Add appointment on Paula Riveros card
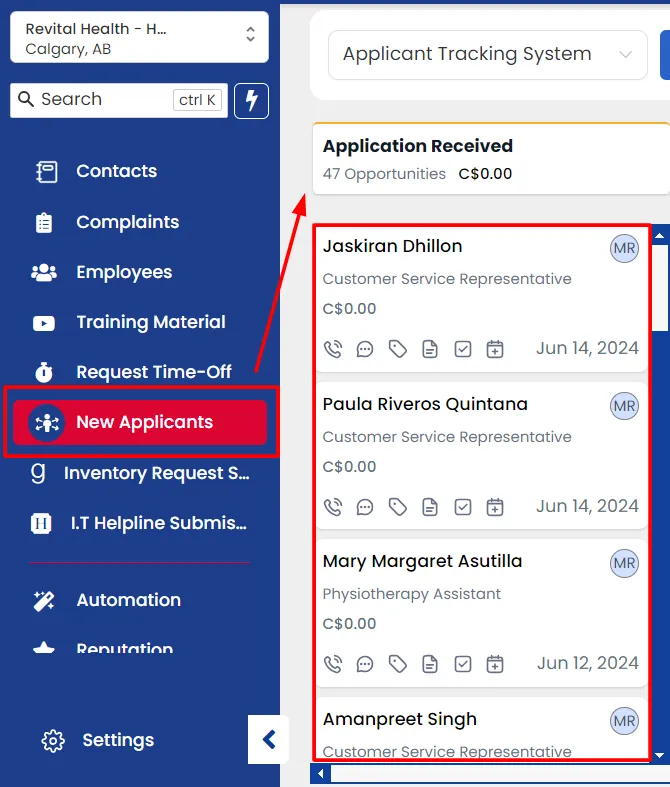 (495, 507)
